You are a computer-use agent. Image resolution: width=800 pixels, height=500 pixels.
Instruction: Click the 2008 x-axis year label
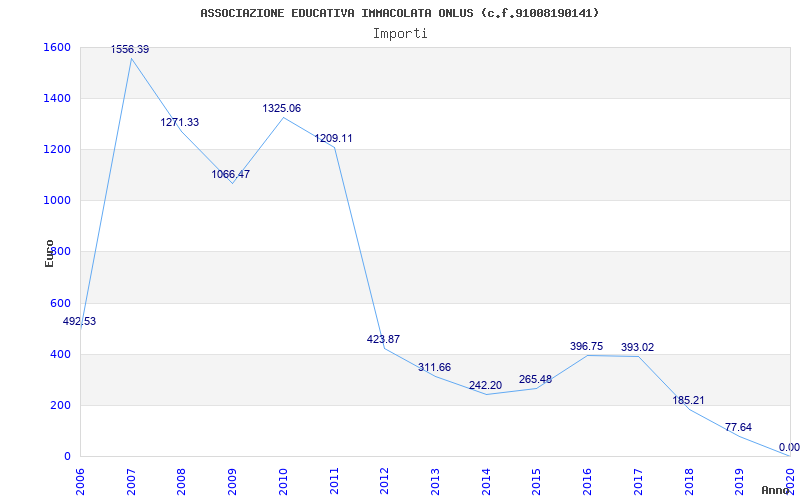182,481
